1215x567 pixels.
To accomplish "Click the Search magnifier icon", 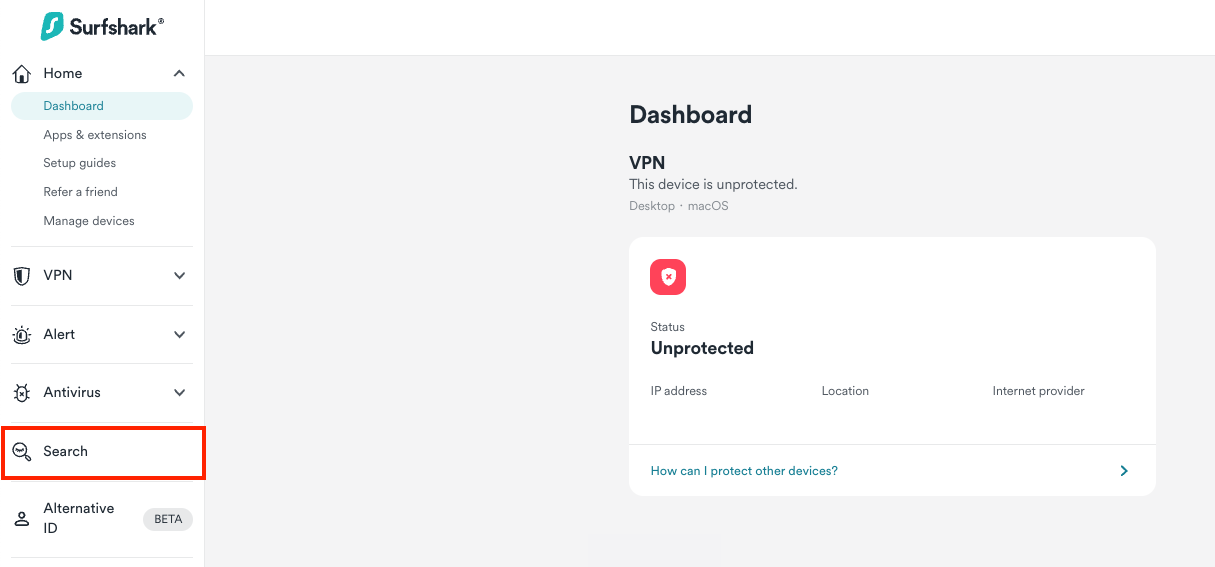I will click(x=21, y=452).
